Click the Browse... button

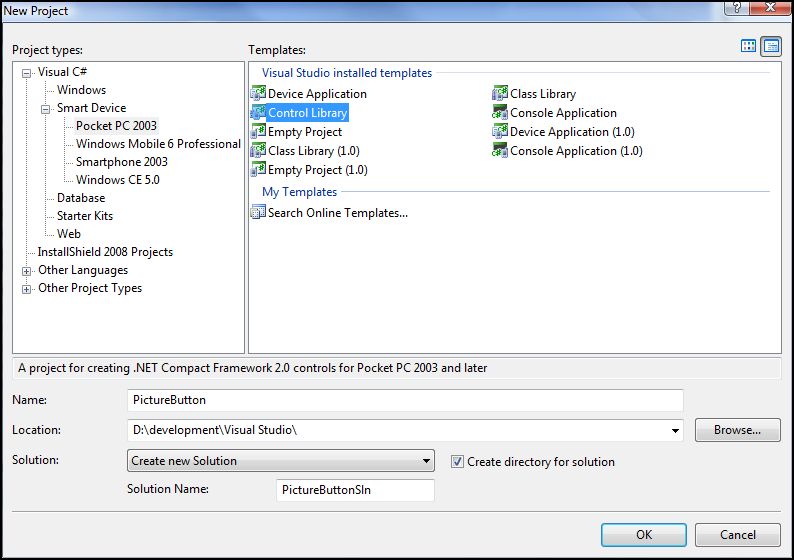(x=737, y=430)
